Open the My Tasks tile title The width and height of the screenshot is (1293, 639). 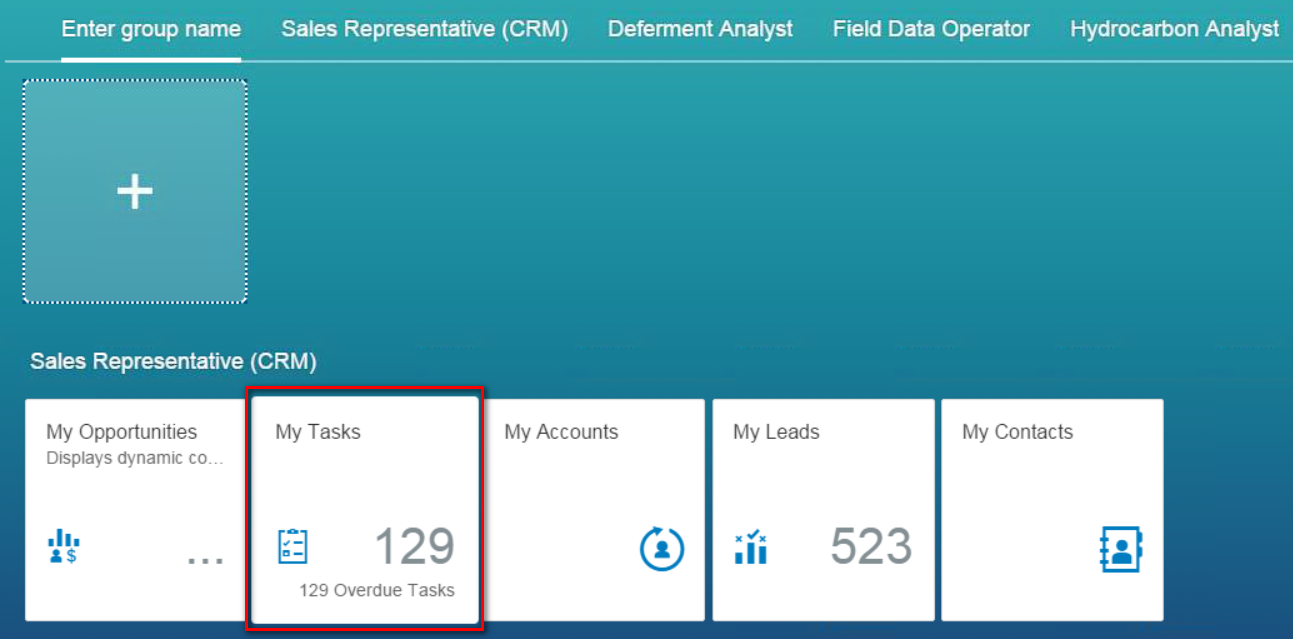click(x=318, y=432)
